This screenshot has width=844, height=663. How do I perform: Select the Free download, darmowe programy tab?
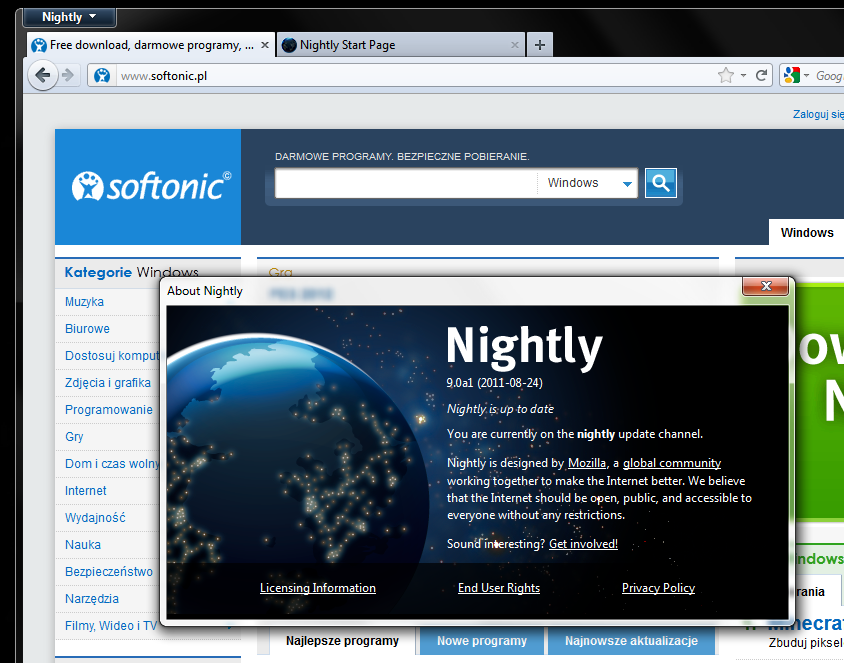[151, 45]
